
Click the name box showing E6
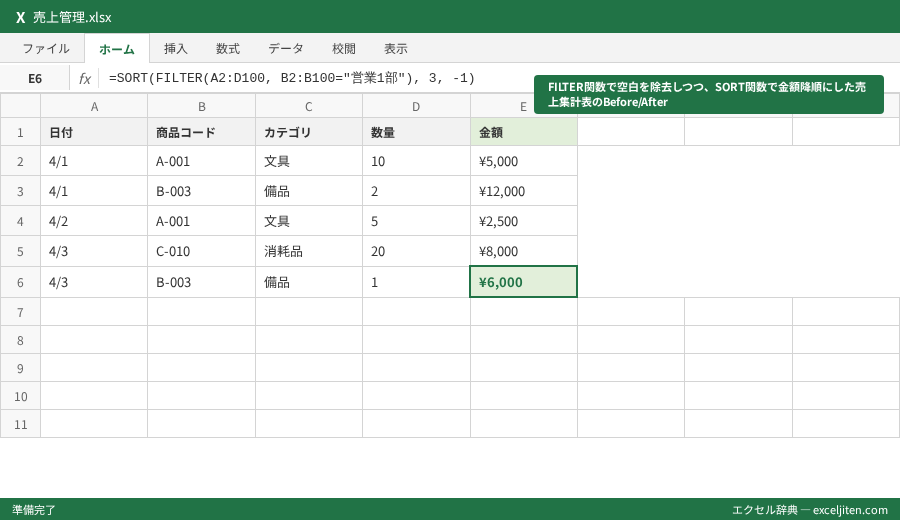coord(35,78)
